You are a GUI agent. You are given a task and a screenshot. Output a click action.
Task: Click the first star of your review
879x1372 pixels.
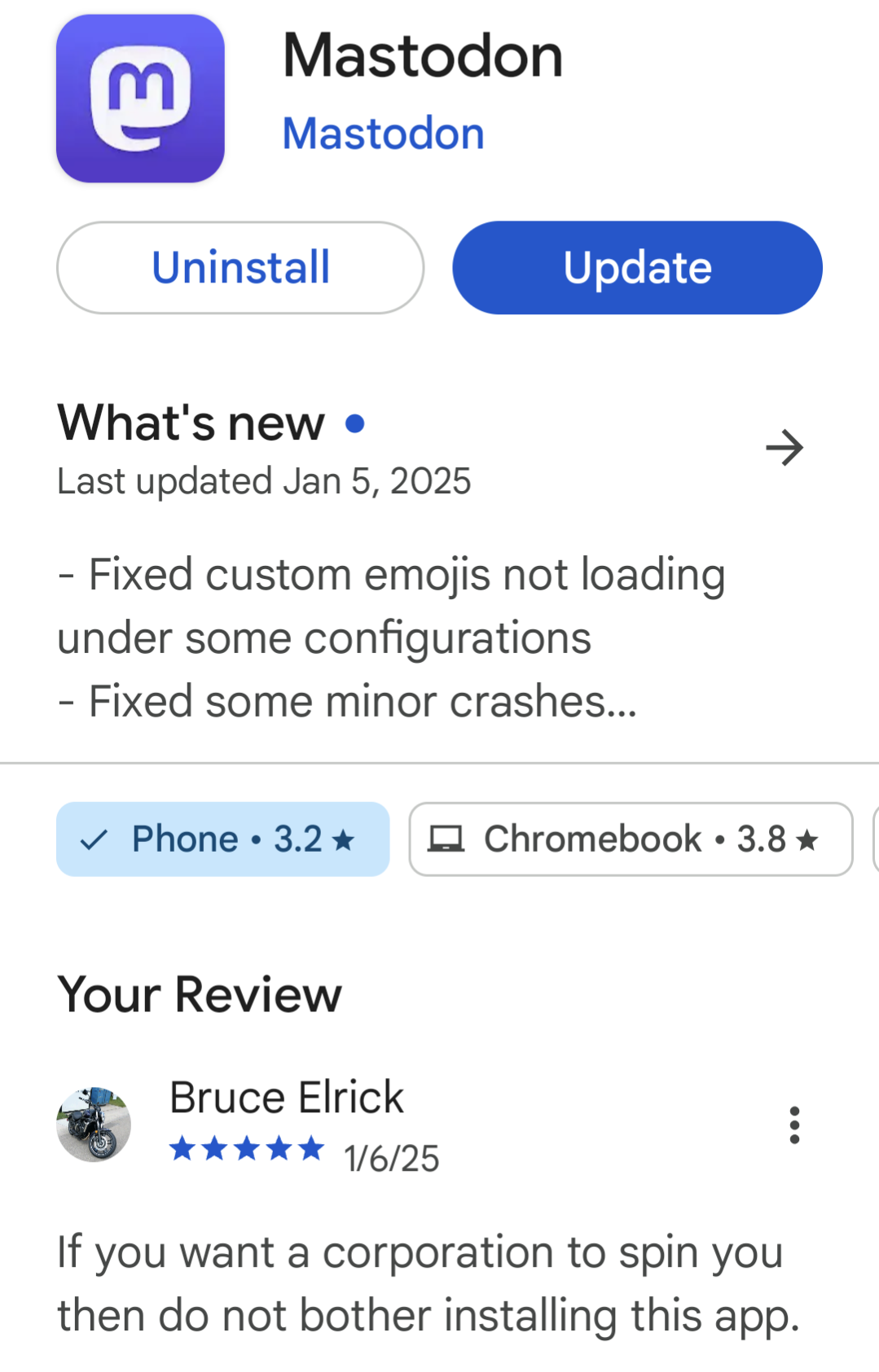pos(182,1149)
